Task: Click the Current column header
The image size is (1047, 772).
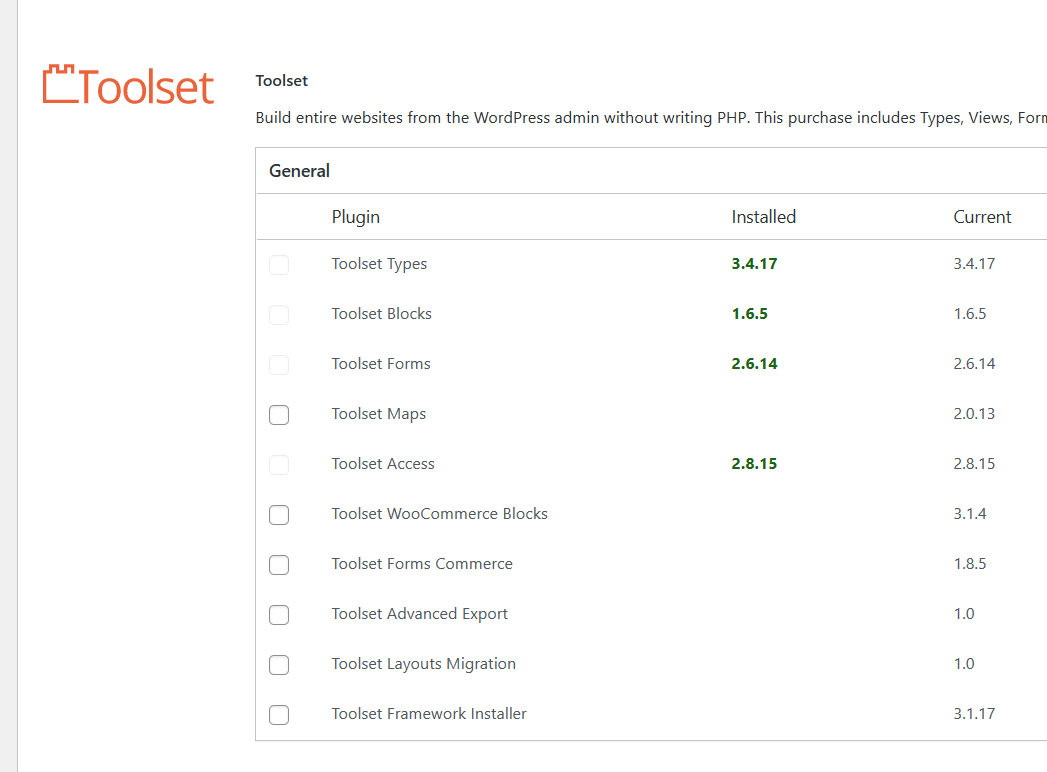Action: click(982, 217)
